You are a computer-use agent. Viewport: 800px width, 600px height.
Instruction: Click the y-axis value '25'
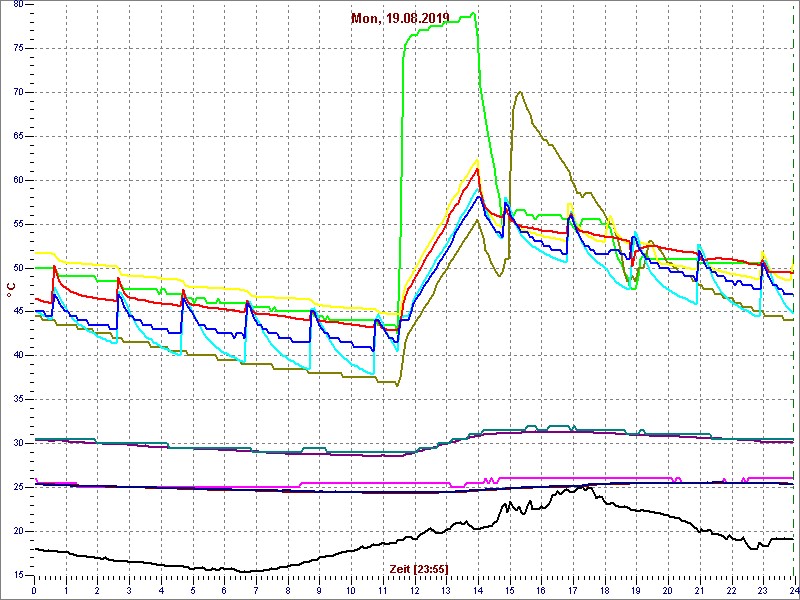17,487
